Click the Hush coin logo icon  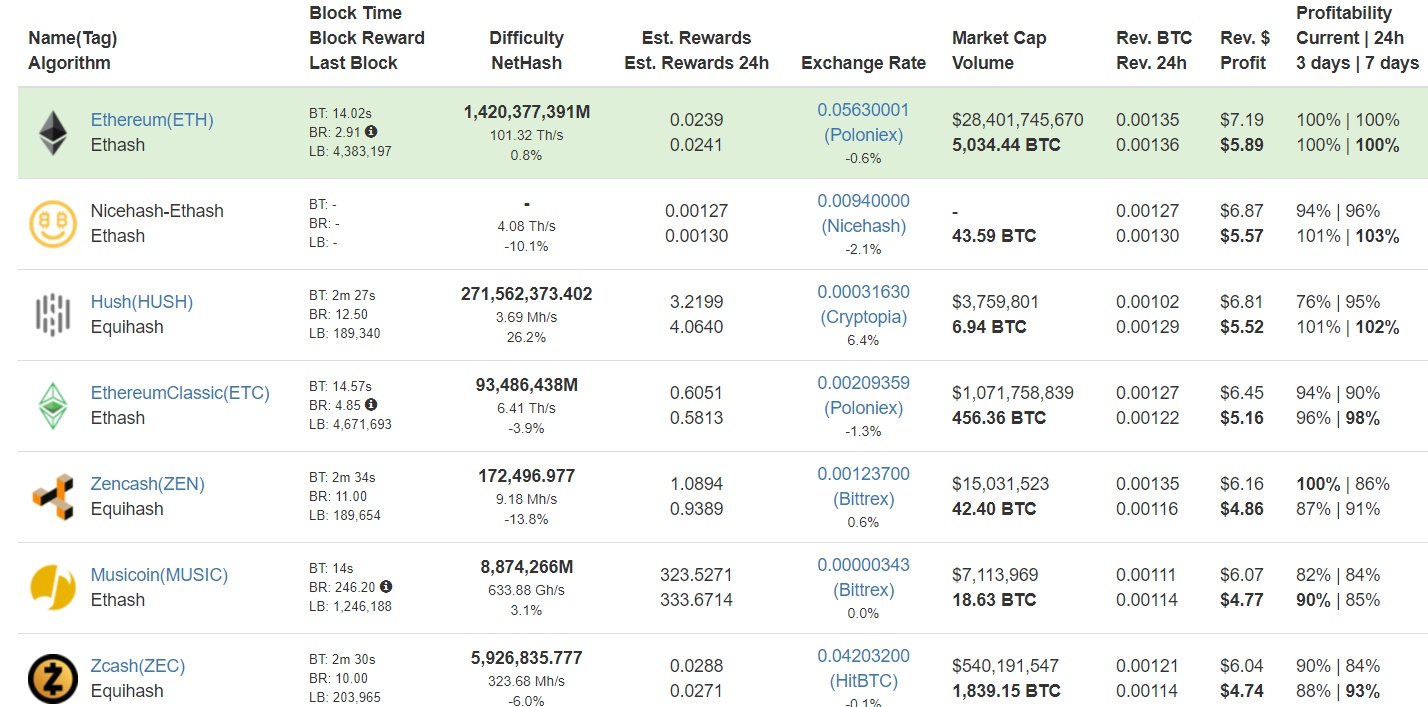(52, 315)
